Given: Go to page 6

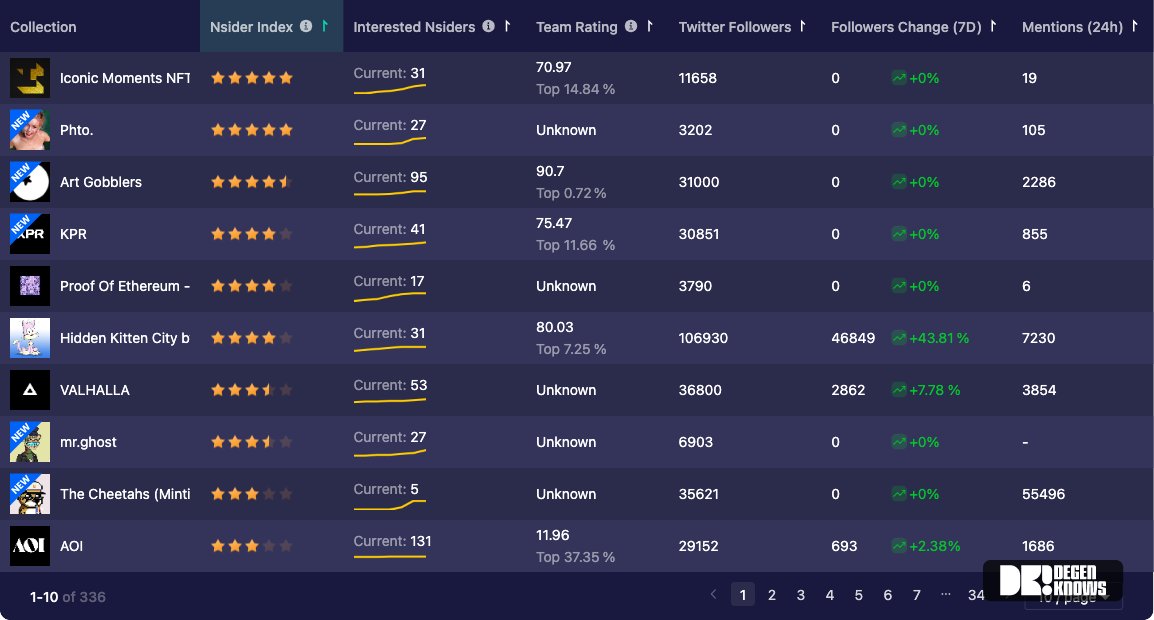Looking at the screenshot, I should [x=888, y=594].
